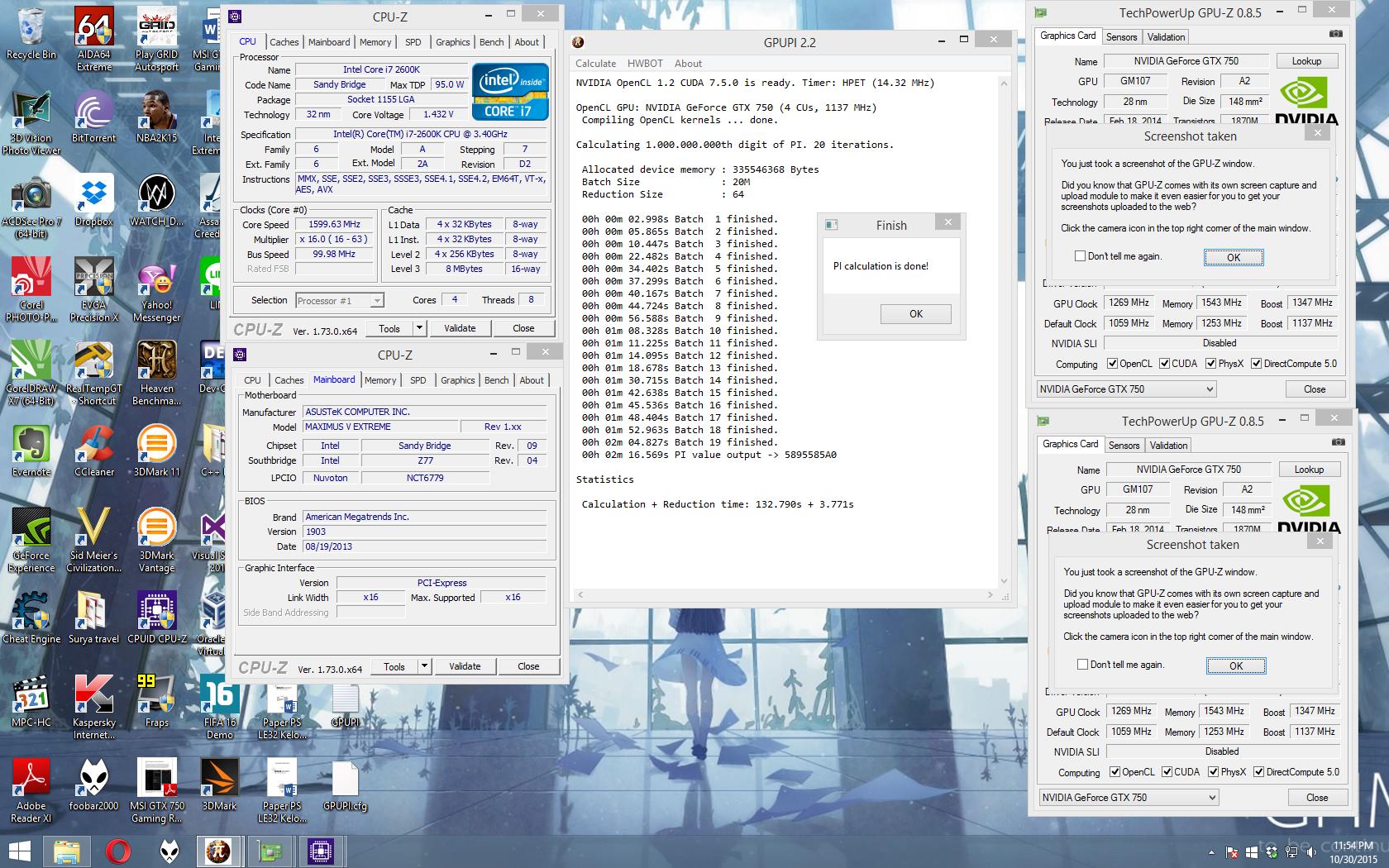Click the Windows Start button
Image resolution: width=1389 pixels, height=868 pixels.
[20, 851]
